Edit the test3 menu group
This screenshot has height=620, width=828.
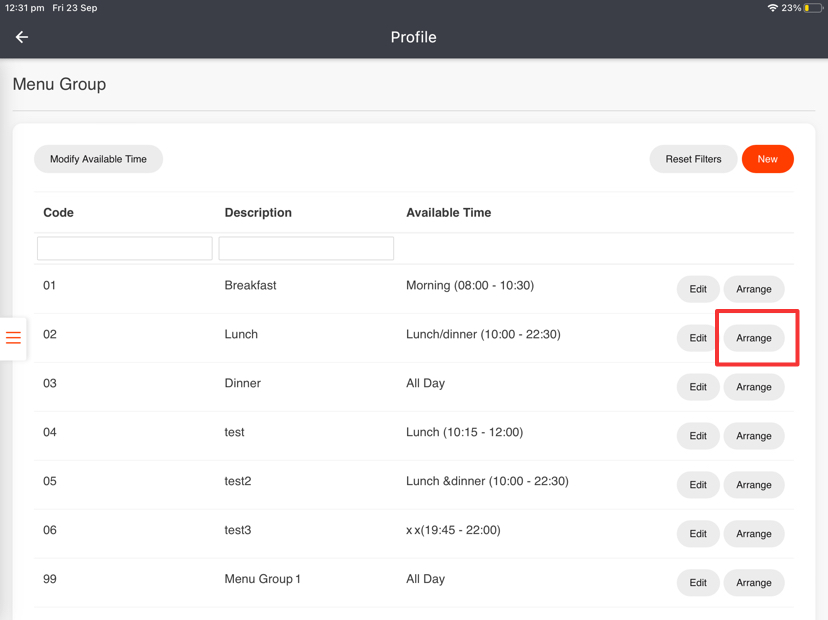pyautogui.click(x=698, y=534)
